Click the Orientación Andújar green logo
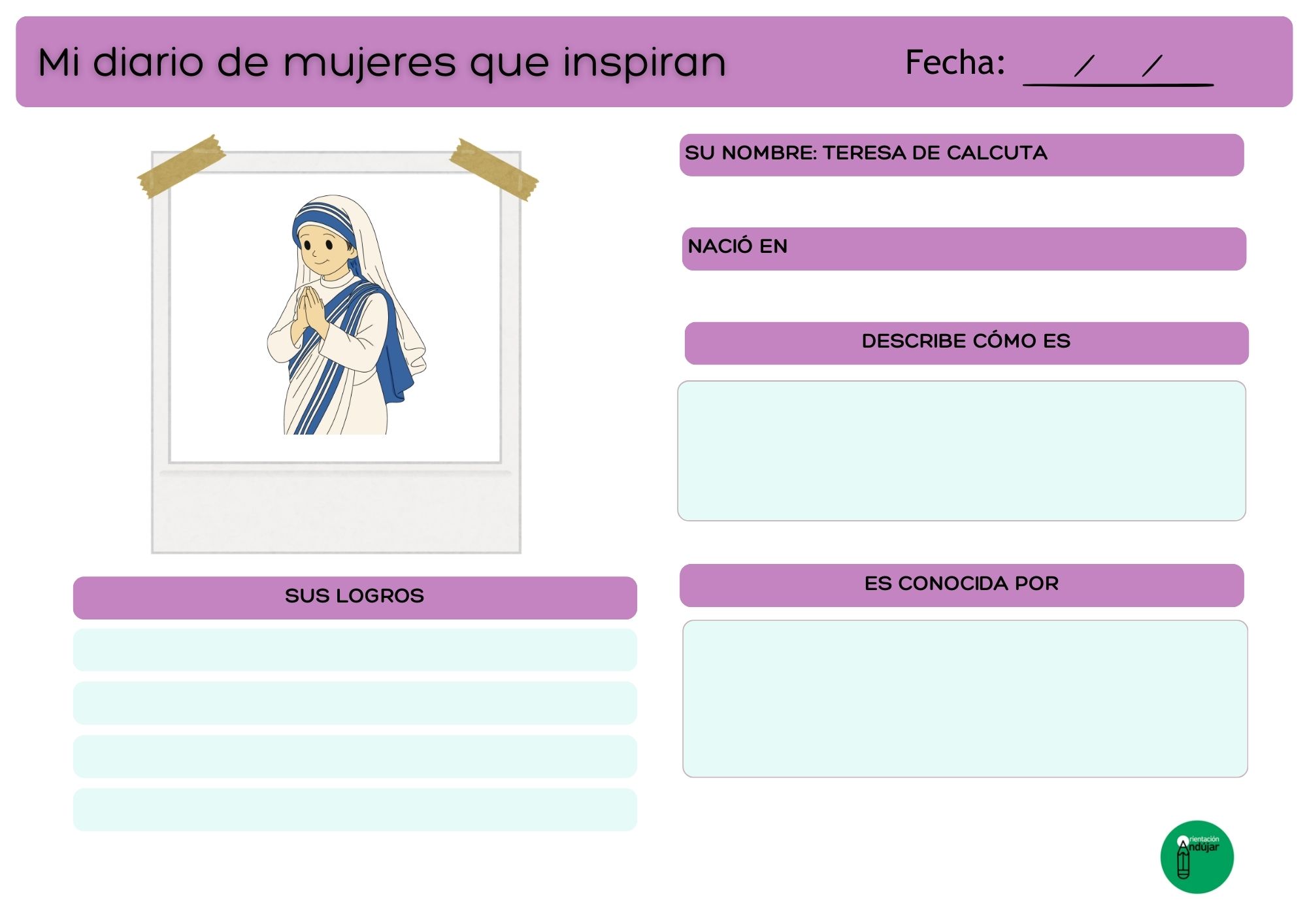Image resolution: width=1307 pixels, height=924 pixels. pyautogui.click(x=1197, y=857)
